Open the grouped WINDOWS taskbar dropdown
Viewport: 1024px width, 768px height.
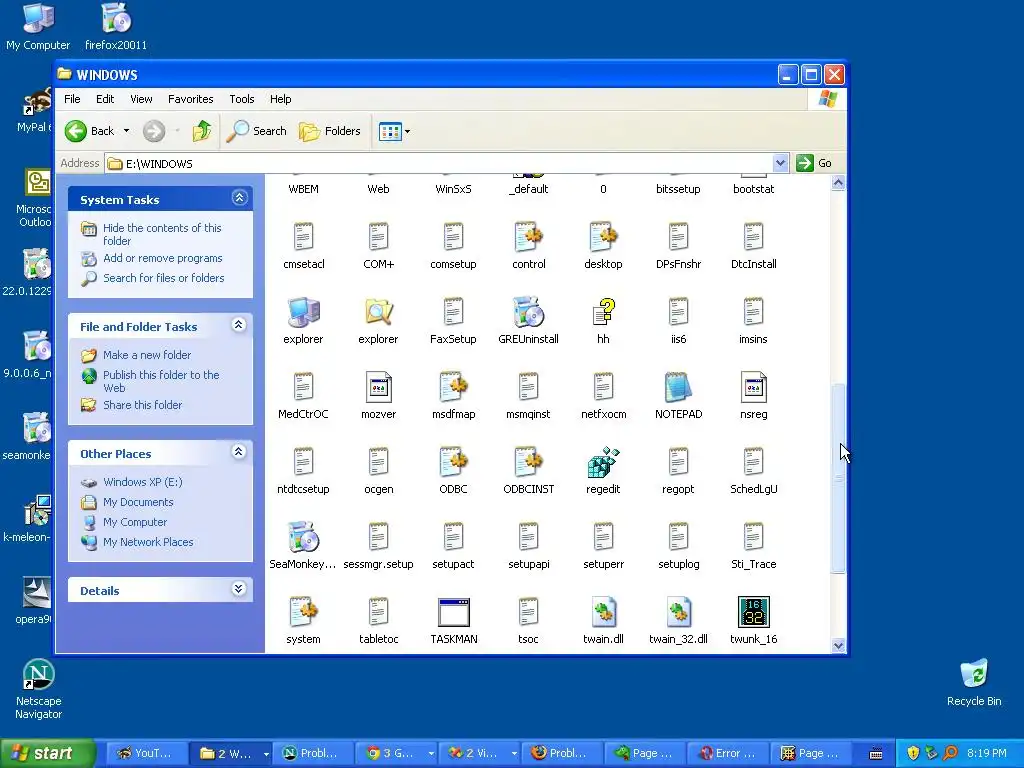point(266,754)
